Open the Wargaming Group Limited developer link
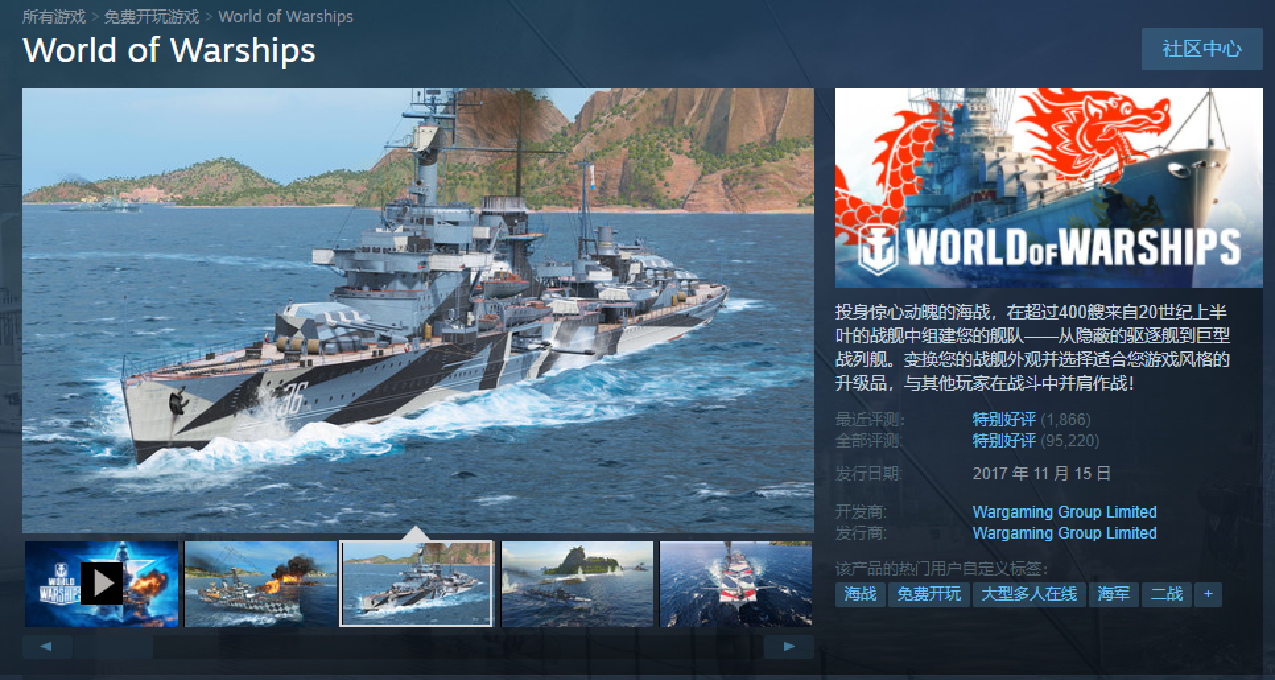Screen dimensions: 1275x680 (1064, 512)
